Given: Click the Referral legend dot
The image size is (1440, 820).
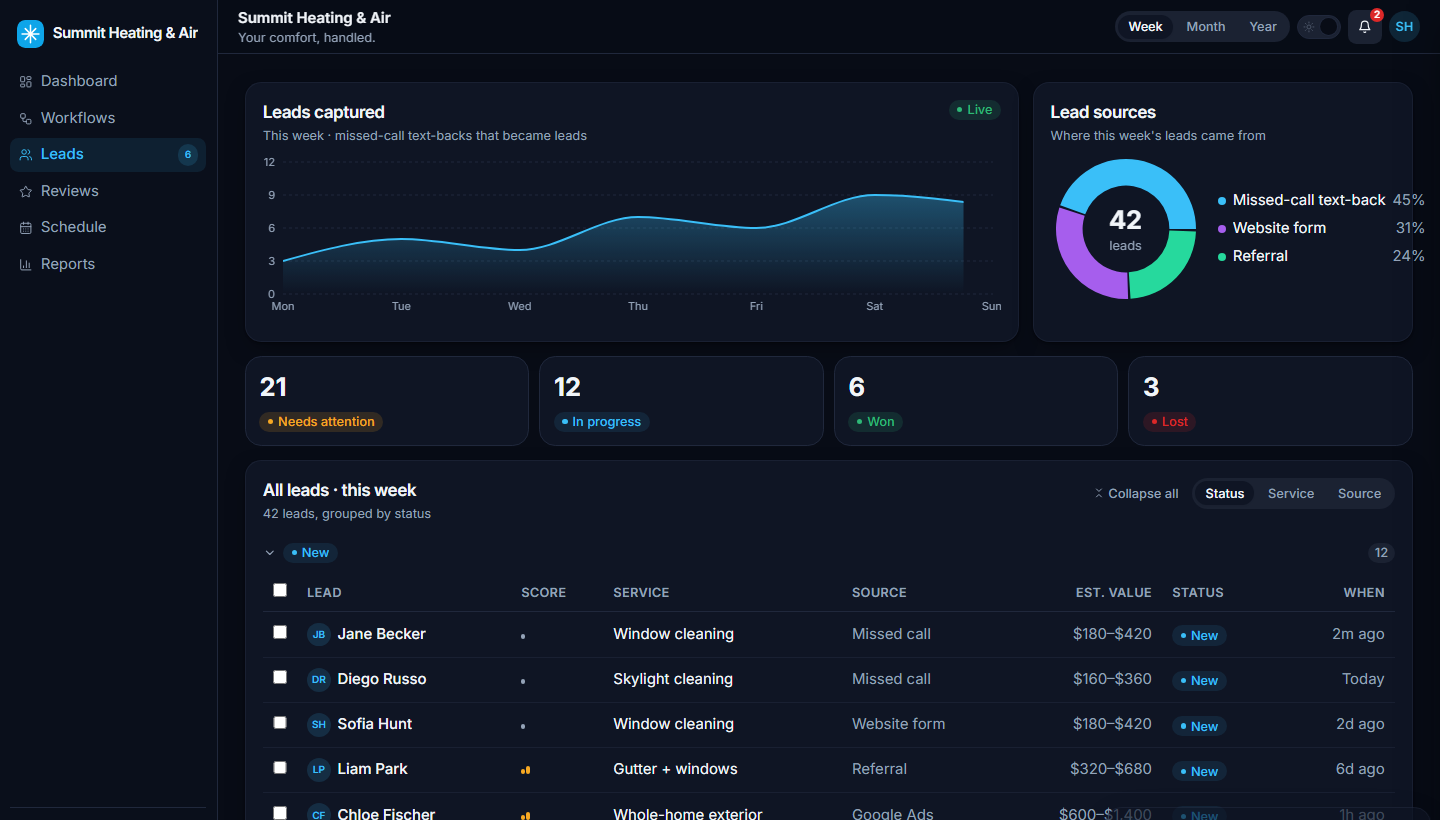Looking at the screenshot, I should tap(1222, 257).
